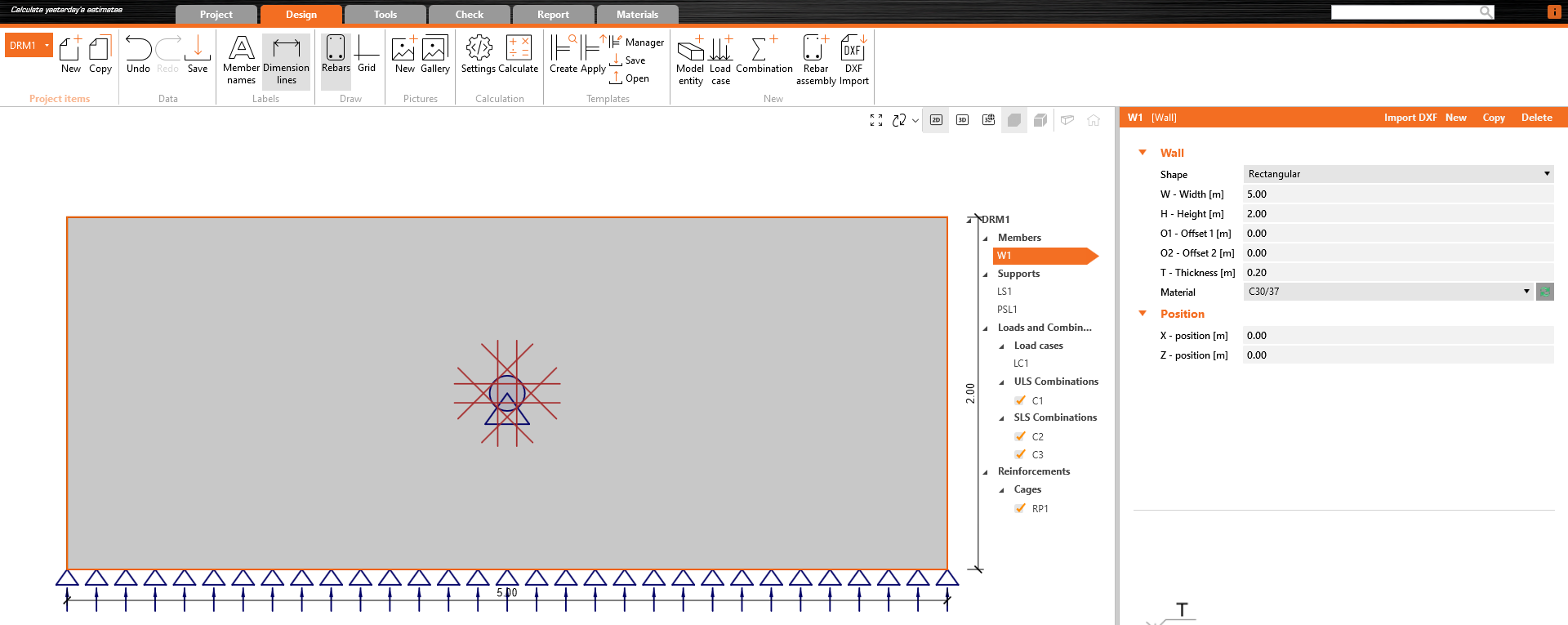Image resolution: width=1568 pixels, height=625 pixels.
Task: Switch to the Materials tab
Action: coord(637,15)
